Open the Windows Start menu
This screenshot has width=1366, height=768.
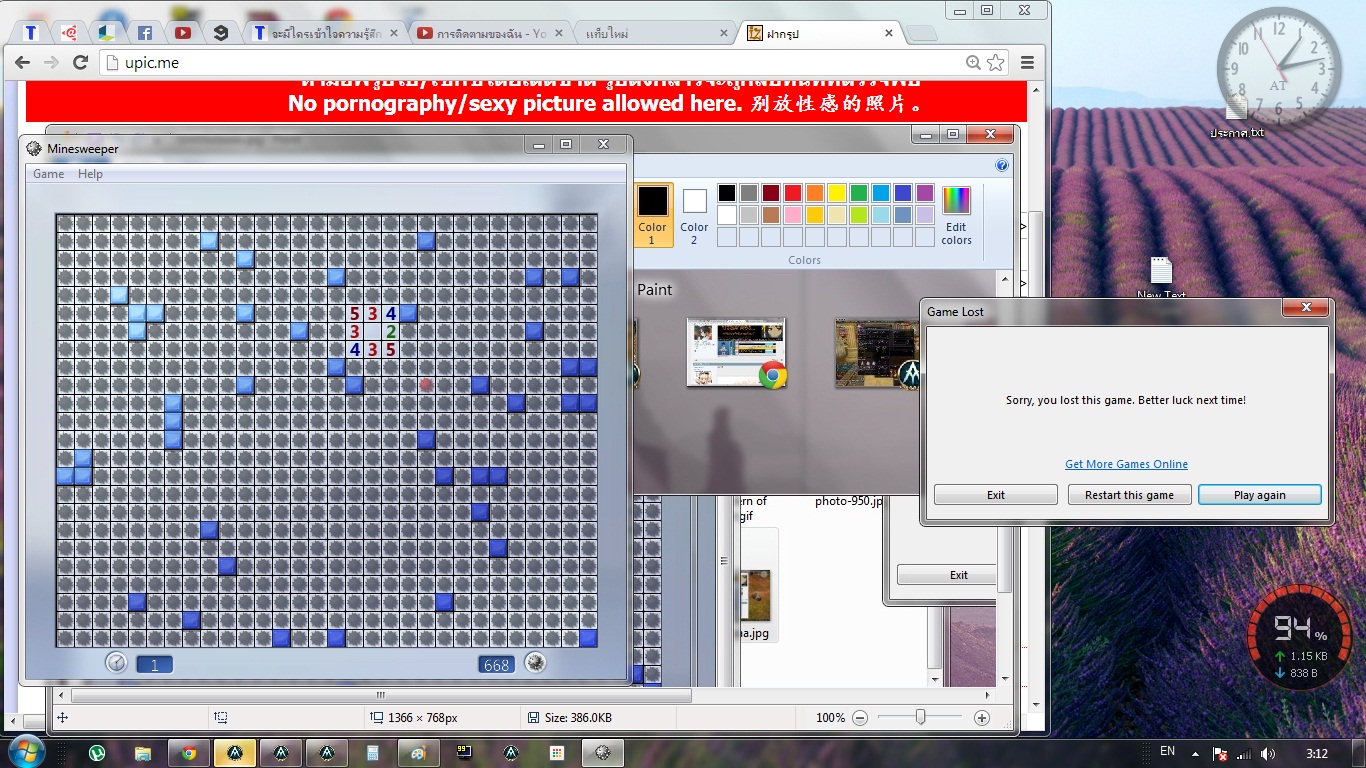point(25,751)
